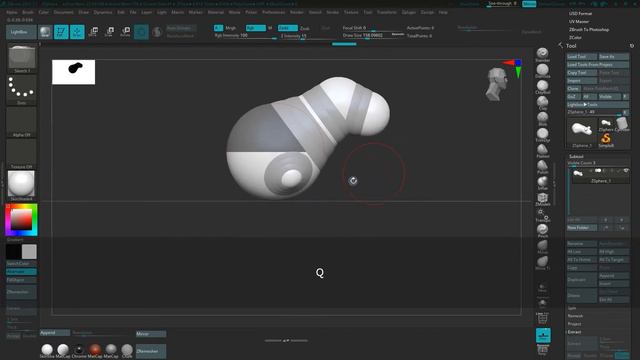640x360 pixels.
Task: Click the Import button in Tool palette
Action: point(582,81)
